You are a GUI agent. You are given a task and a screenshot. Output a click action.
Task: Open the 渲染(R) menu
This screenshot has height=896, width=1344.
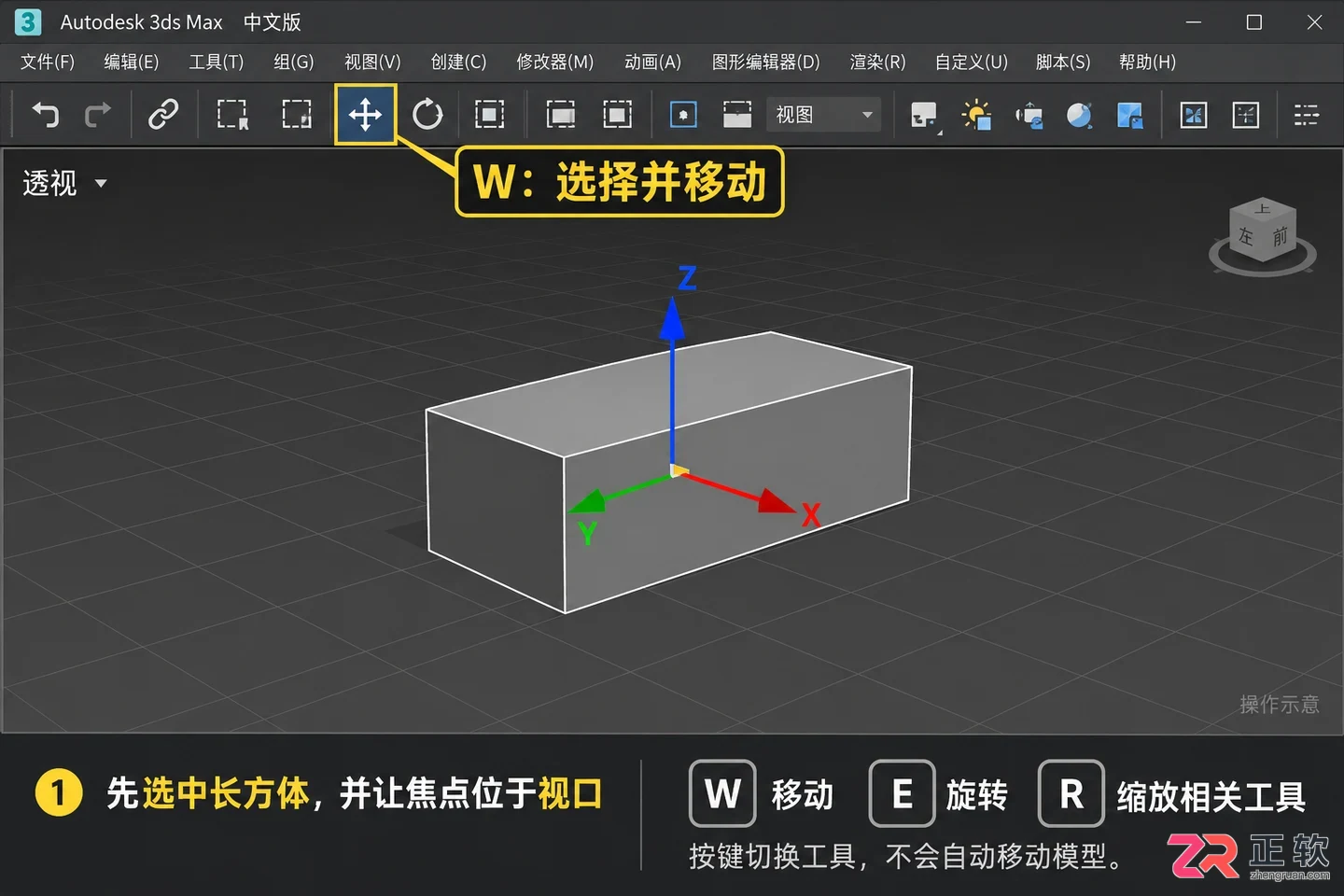tap(877, 63)
